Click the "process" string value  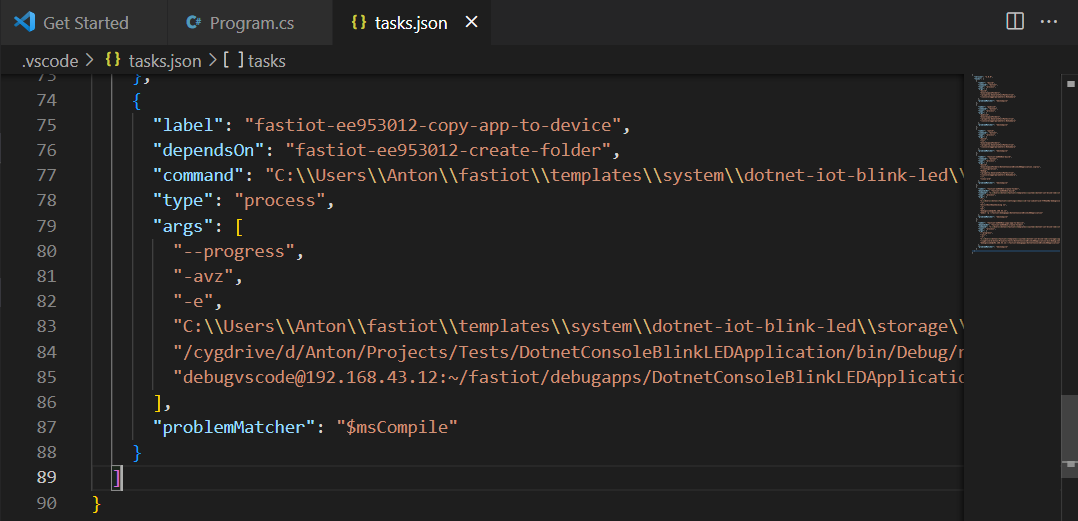click(x=280, y=201)
